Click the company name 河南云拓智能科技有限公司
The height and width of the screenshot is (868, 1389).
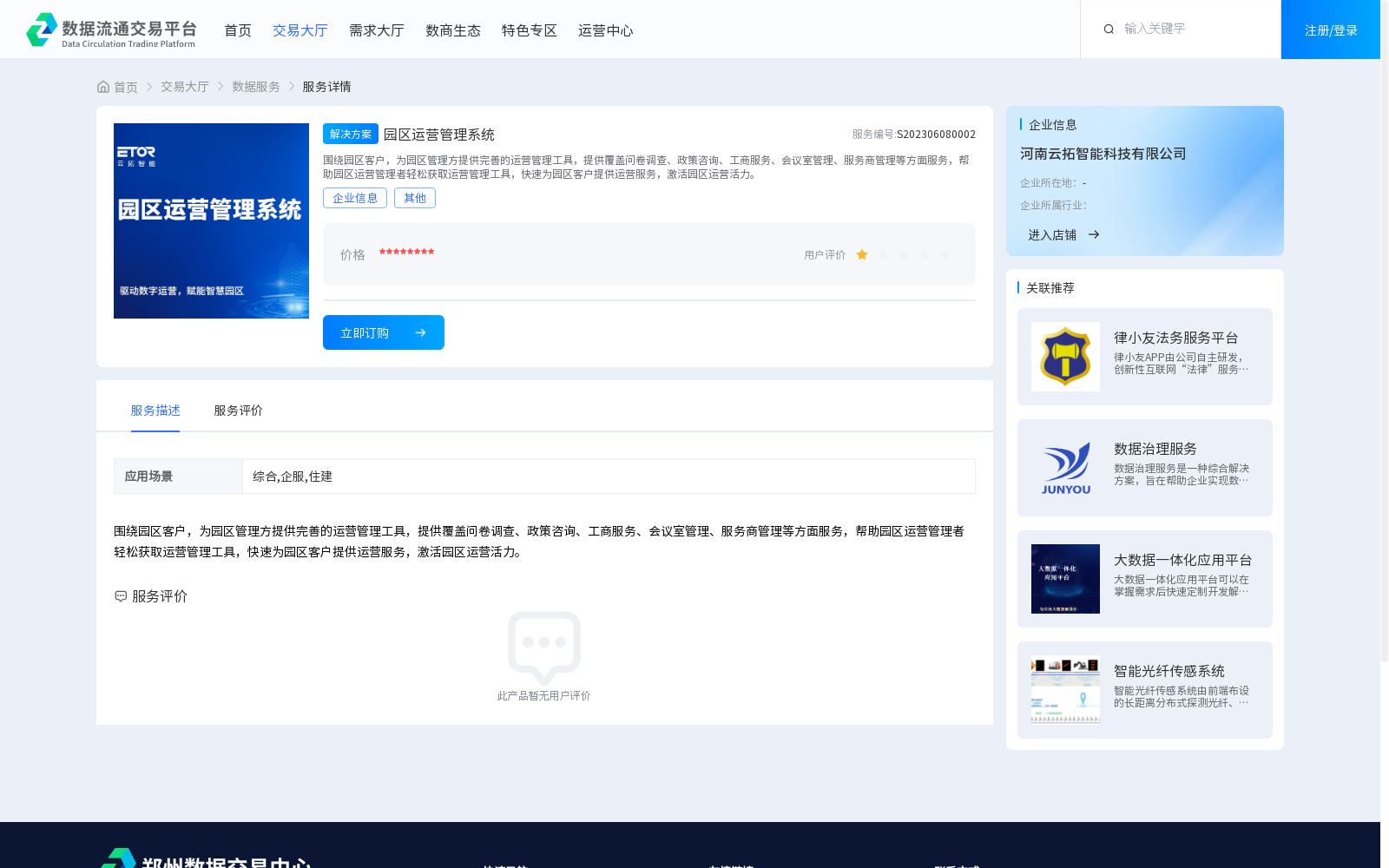tap(1103, 154)
